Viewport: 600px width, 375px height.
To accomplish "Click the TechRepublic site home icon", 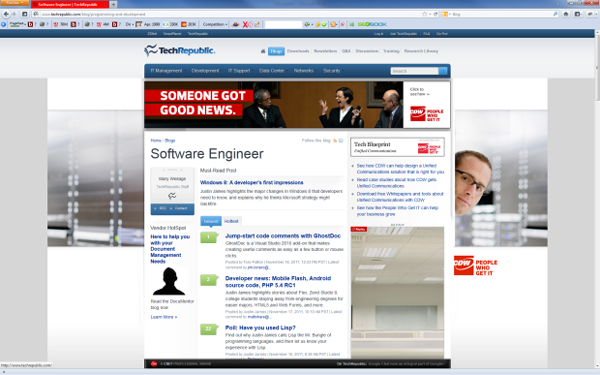I will tap(263, 51).
